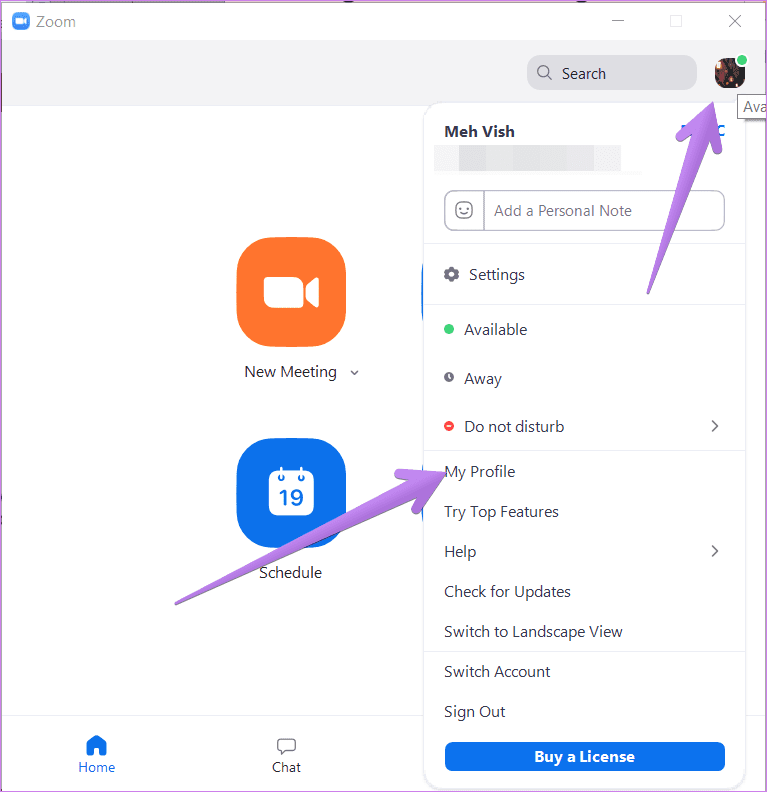Click the Schedule label text
Screen dimensions: 767x792
tap(290, 572)
